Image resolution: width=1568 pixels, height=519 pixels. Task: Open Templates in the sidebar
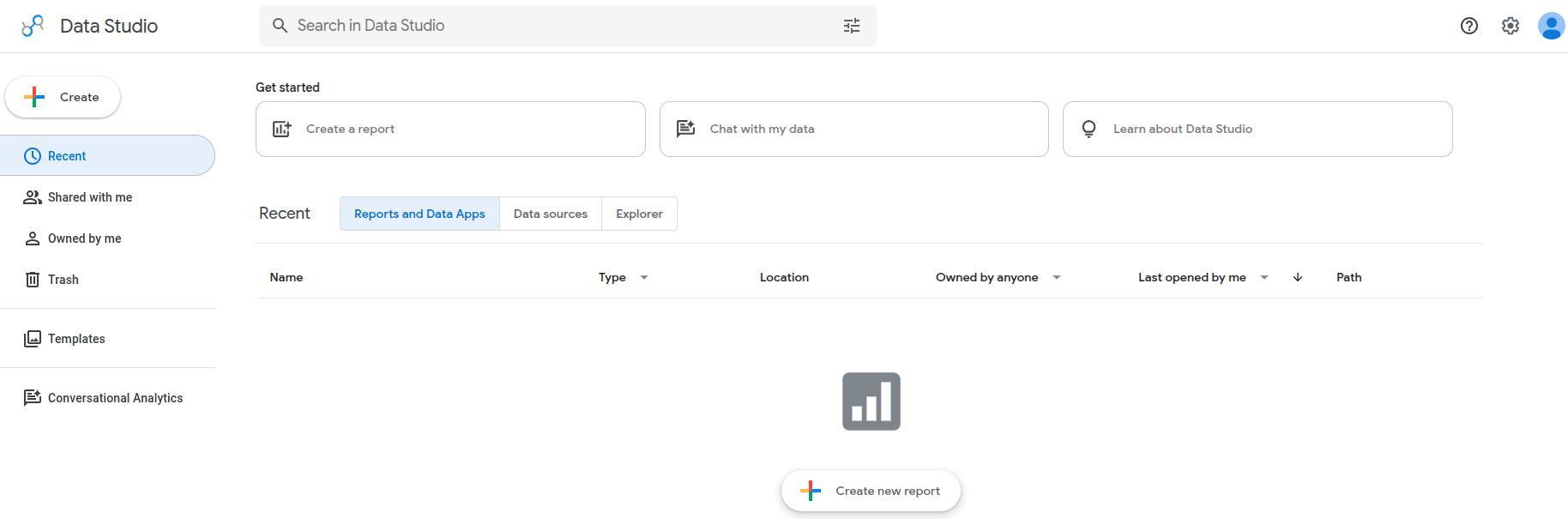click(x=107, y=339)
